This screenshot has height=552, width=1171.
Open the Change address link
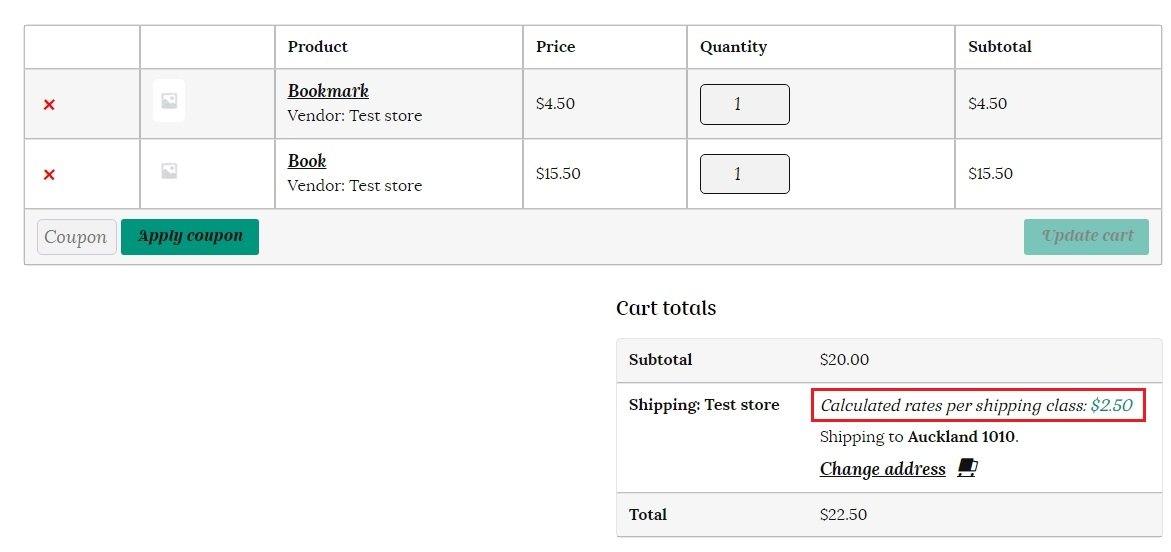click(x=882, y=469)
